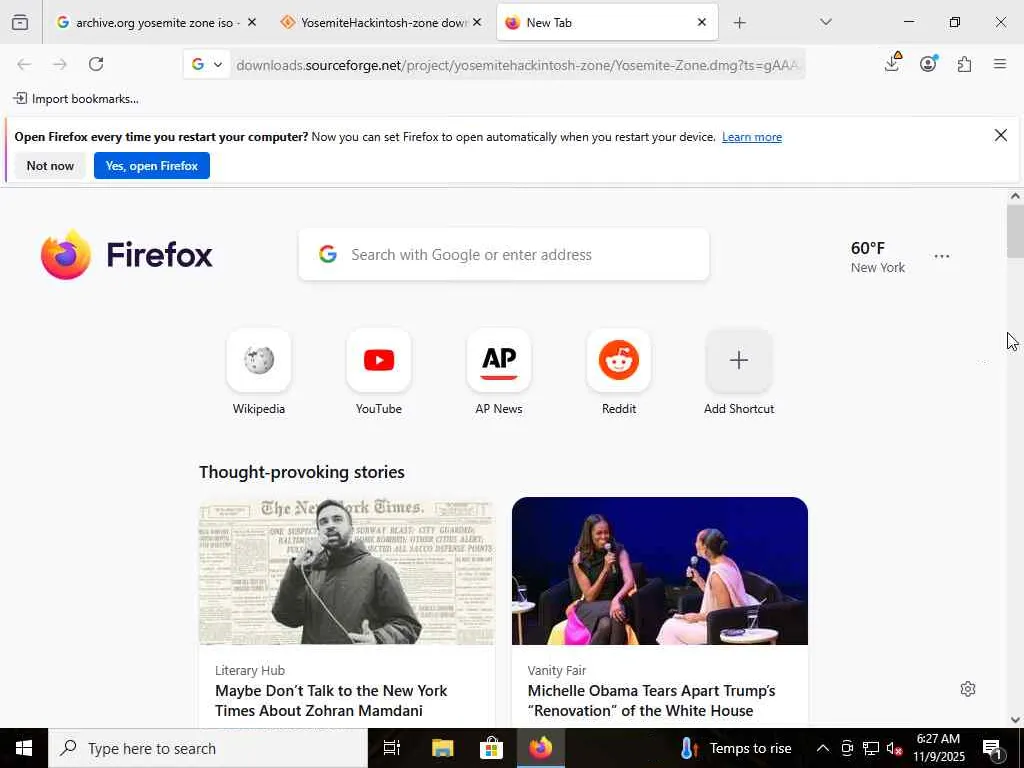Open Michelle Obama story headline
Viewport: 1024px width, 768px height.
[x=652, y=701]
